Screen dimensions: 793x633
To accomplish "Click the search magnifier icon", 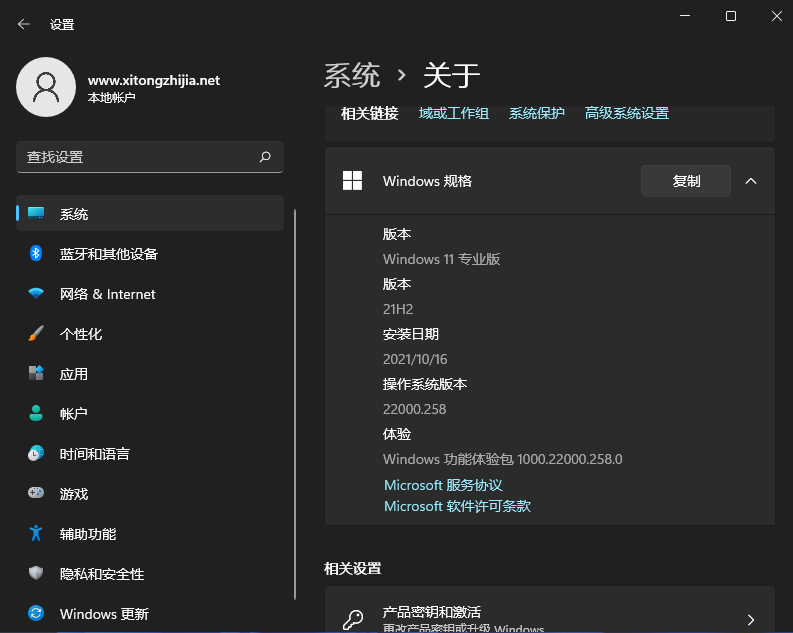I will [265, 157].
